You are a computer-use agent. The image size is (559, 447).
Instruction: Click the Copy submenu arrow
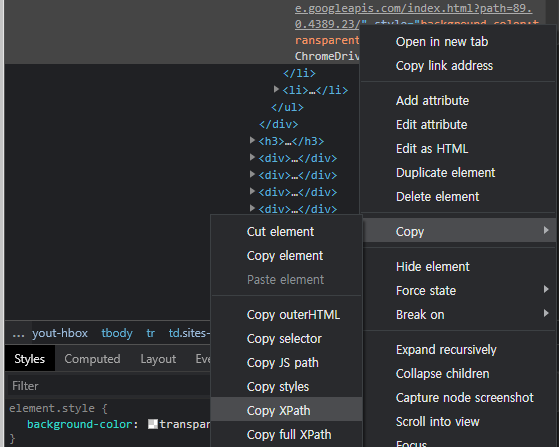pyautogui.click(x=546, y=230)
